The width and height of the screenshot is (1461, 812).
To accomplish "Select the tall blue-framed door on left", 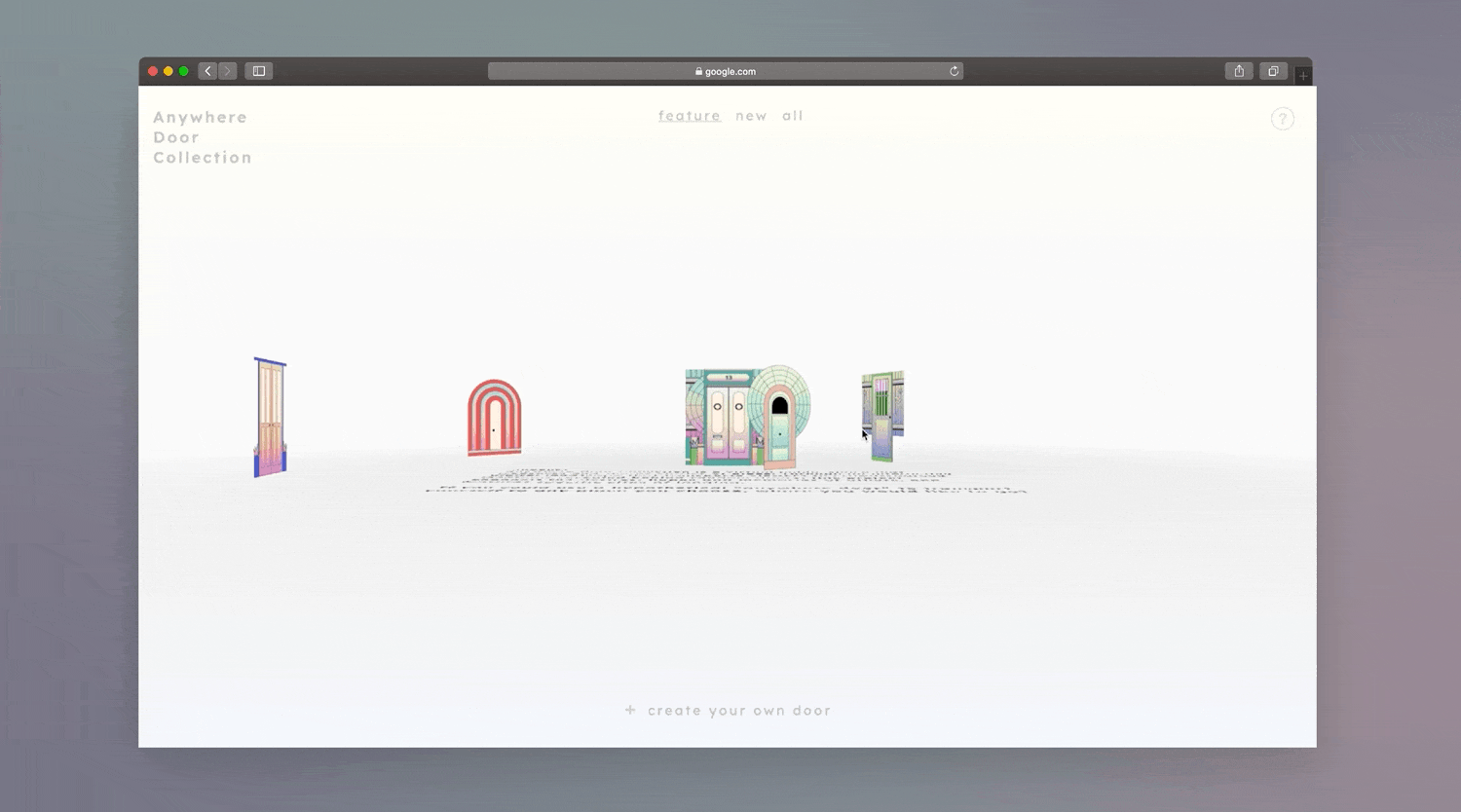I will [x=270, y=418].
